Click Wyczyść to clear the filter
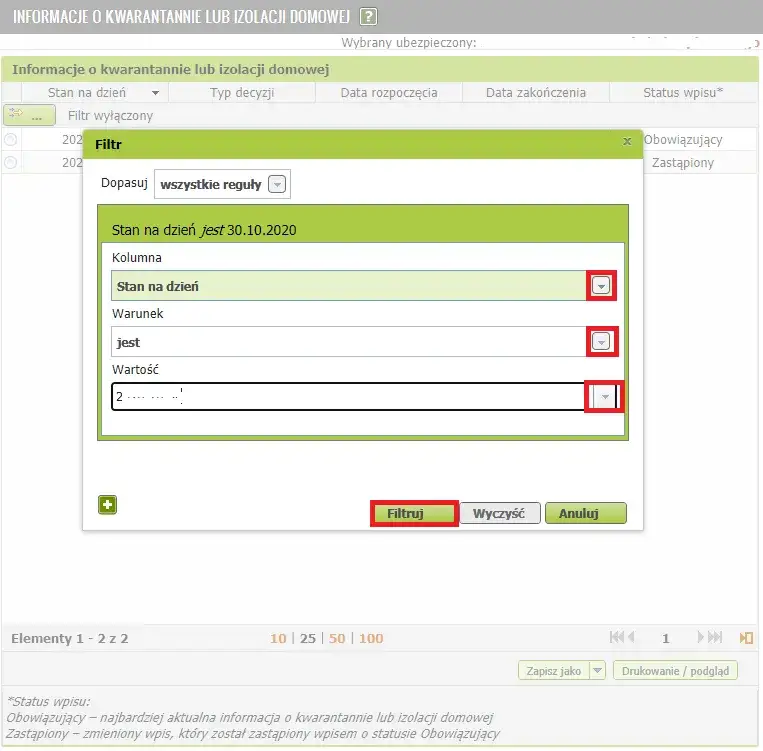 pyautogui.click(x=500, y=513)
